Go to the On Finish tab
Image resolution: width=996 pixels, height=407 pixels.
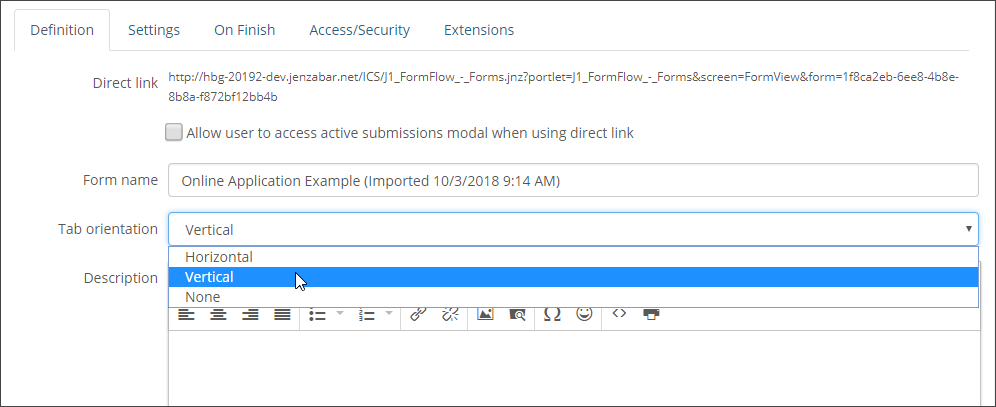[x=245, y=30]
